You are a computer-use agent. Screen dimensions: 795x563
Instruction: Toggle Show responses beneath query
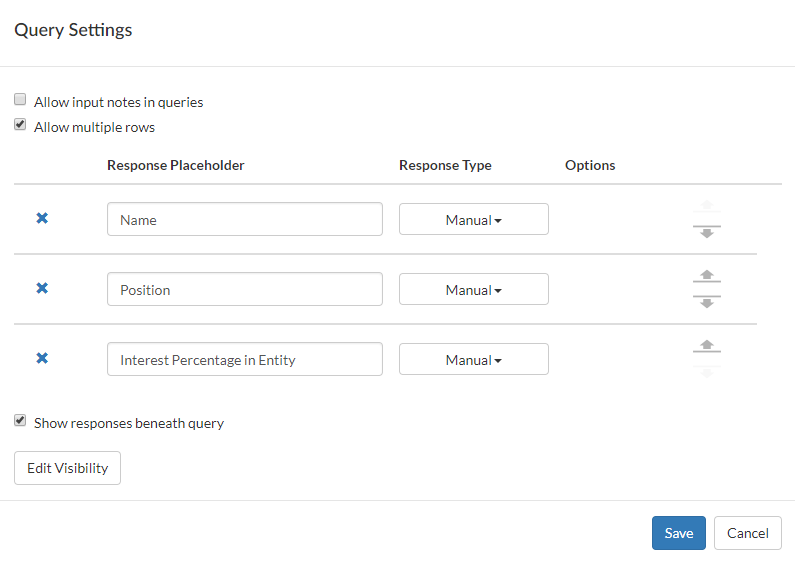(x=20, y=421)
